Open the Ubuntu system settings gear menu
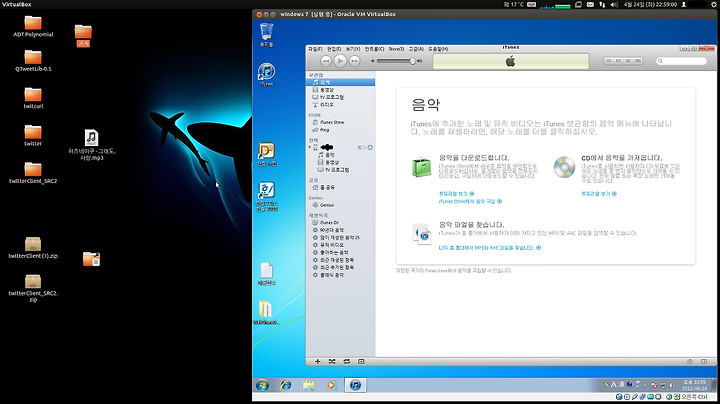The image size is (720, 404). [x=714, y=5]
